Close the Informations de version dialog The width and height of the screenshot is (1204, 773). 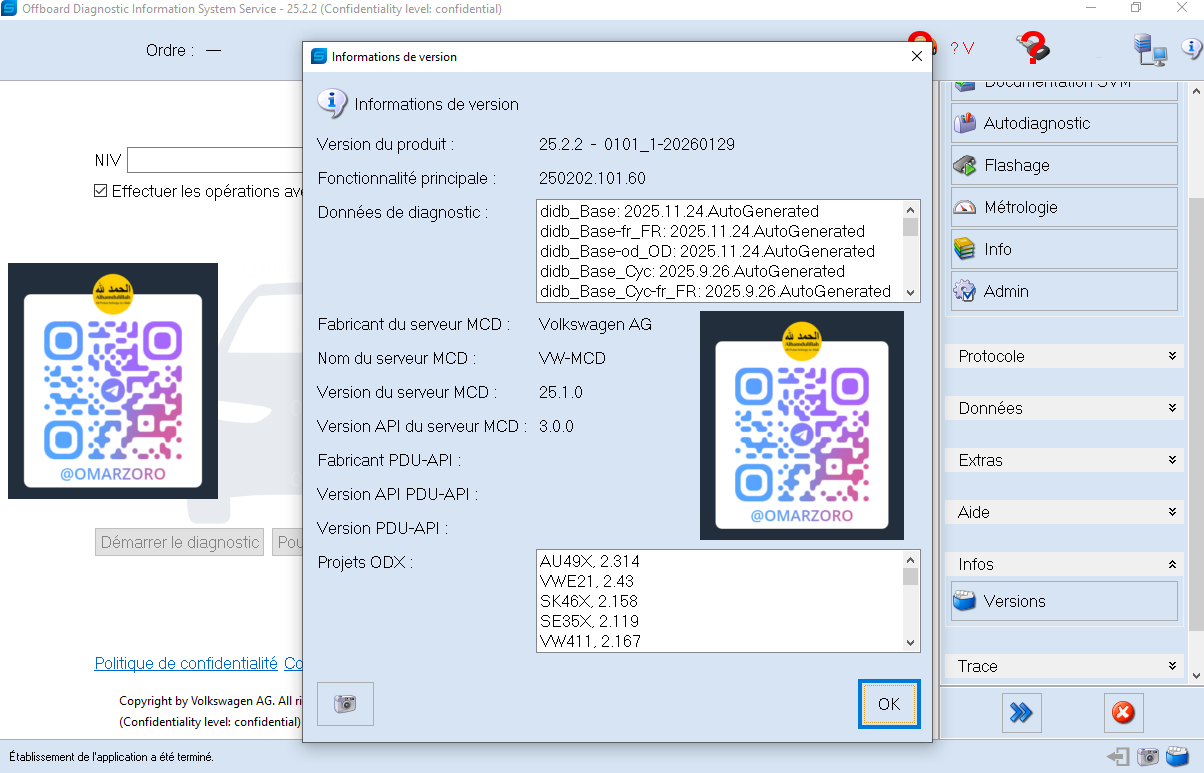click(917, 57)
